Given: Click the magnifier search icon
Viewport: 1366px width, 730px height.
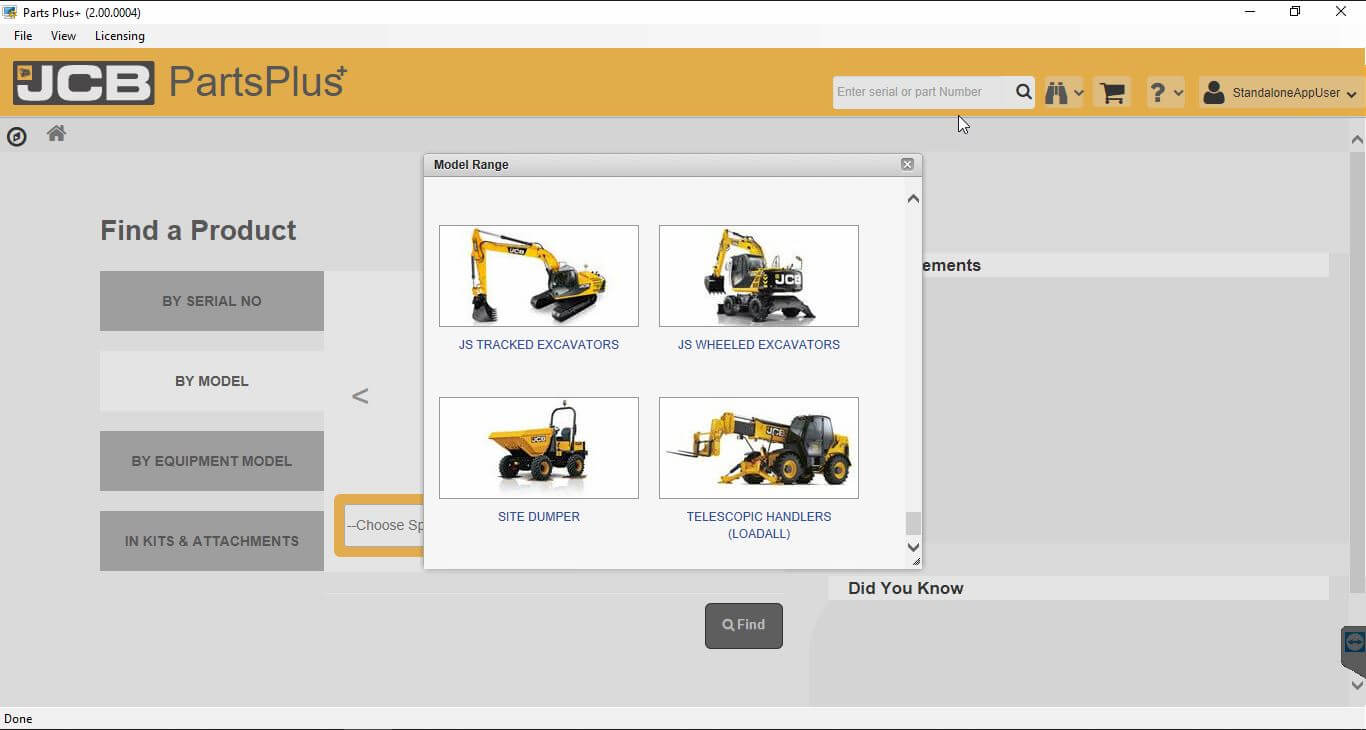Looking at the screenshot, I should tap(1023, 92).
